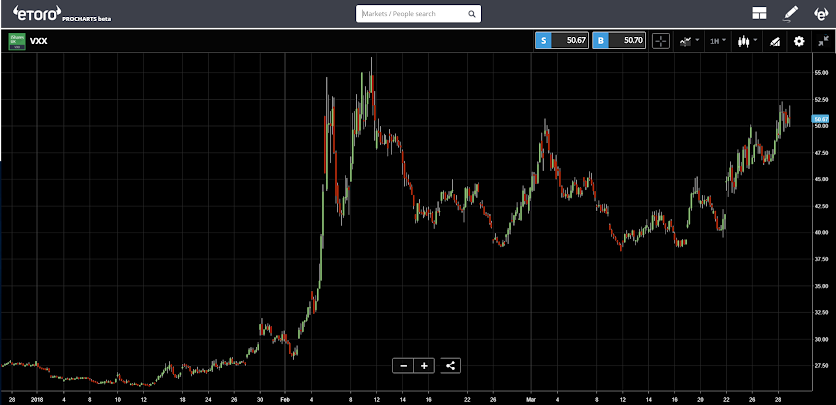Click the magnifying glass search icon
836x405 pixels.
472,14
